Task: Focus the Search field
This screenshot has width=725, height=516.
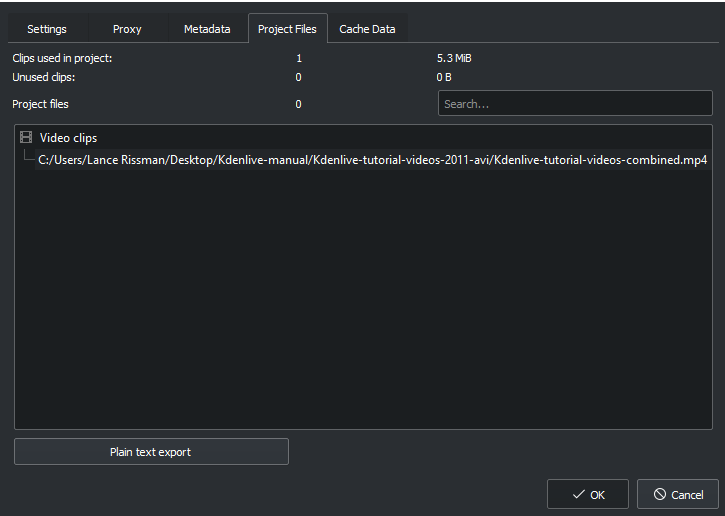Action: click(575, 104)
